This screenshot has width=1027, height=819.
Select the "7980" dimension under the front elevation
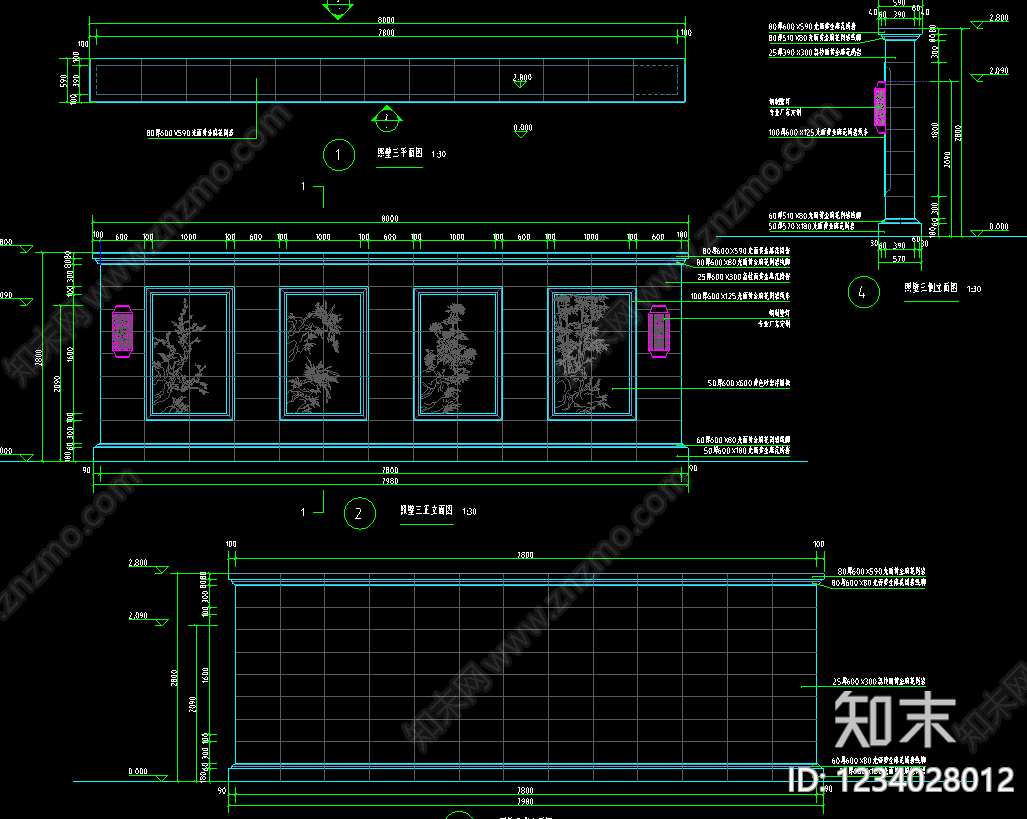[x=390, y=482]
